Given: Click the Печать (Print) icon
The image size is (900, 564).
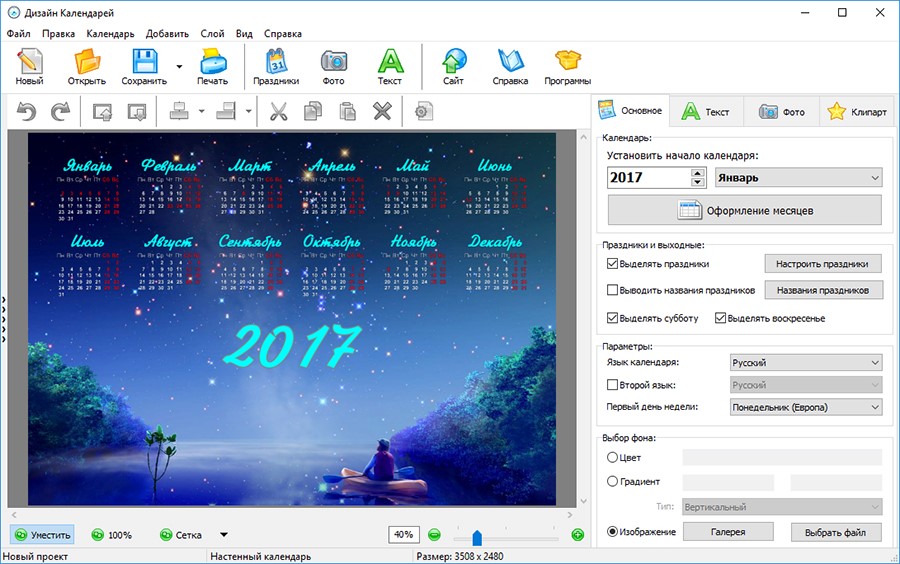Looking at the screenshot, I should click(x=212, y=62).
